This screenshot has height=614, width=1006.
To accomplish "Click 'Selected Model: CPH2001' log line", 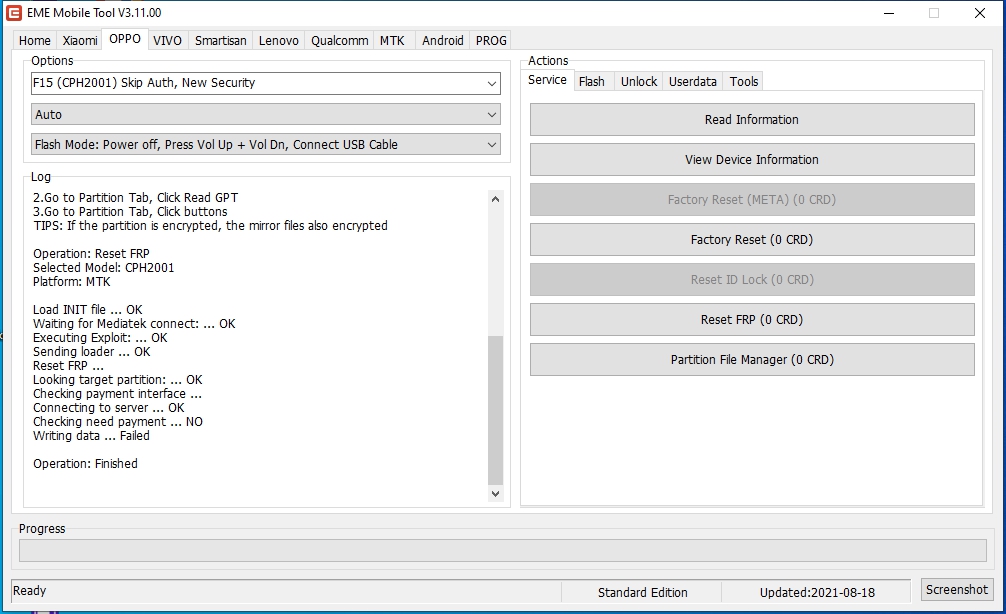I will pos(103,268).
